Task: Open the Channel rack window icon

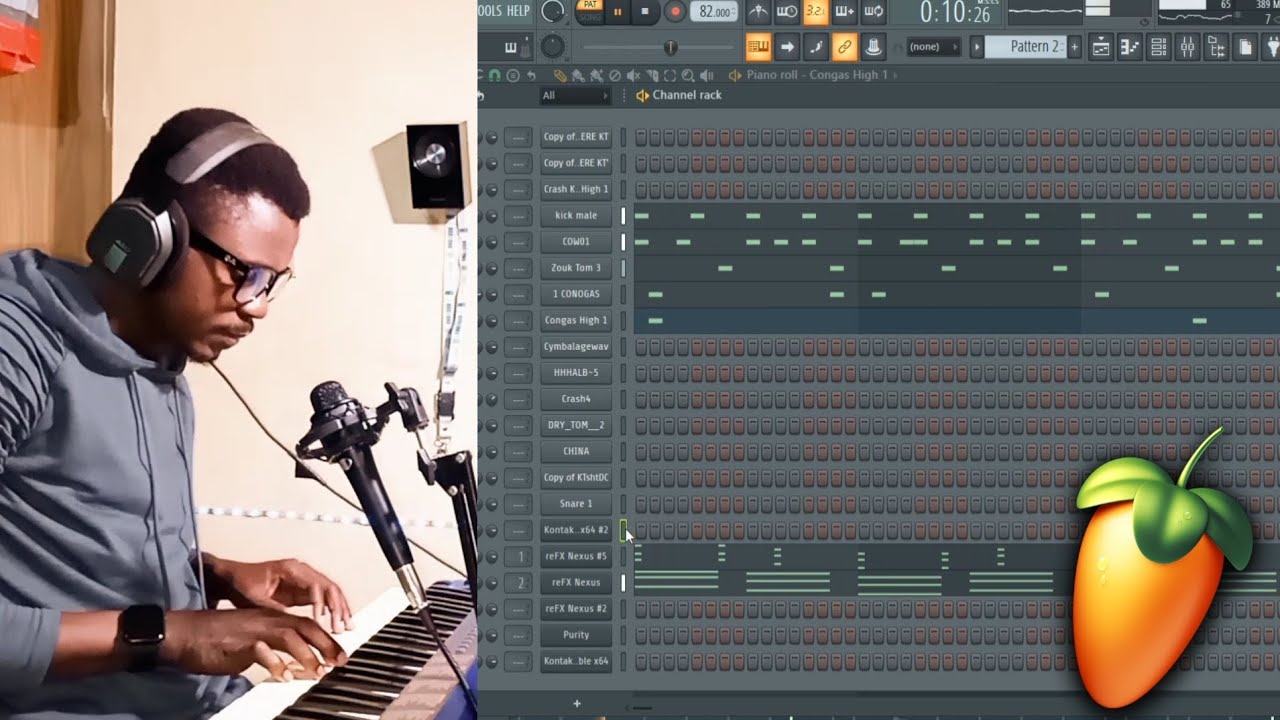Action: point(1159,47)
